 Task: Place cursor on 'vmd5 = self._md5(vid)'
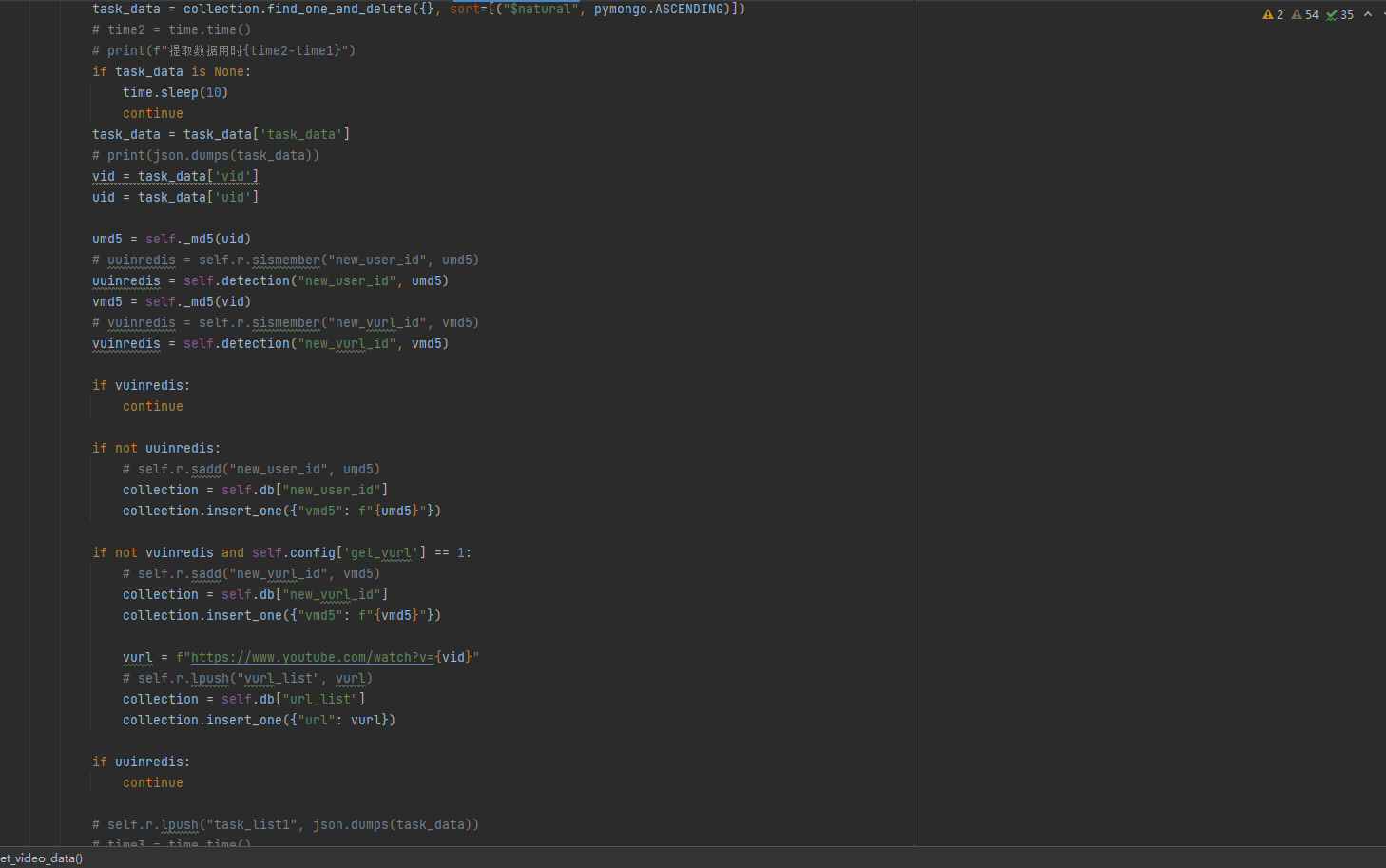(171, 301)
